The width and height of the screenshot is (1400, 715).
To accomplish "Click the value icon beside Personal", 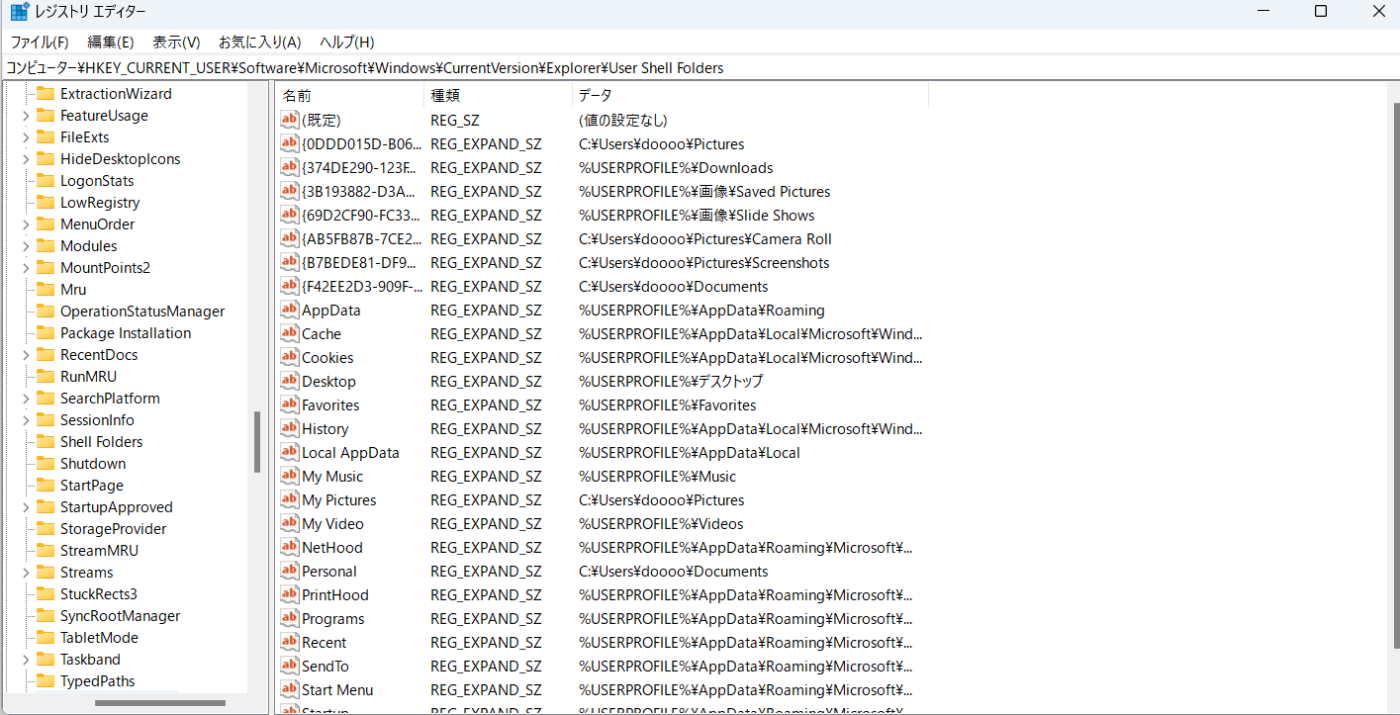I will [x=290, y=571].
